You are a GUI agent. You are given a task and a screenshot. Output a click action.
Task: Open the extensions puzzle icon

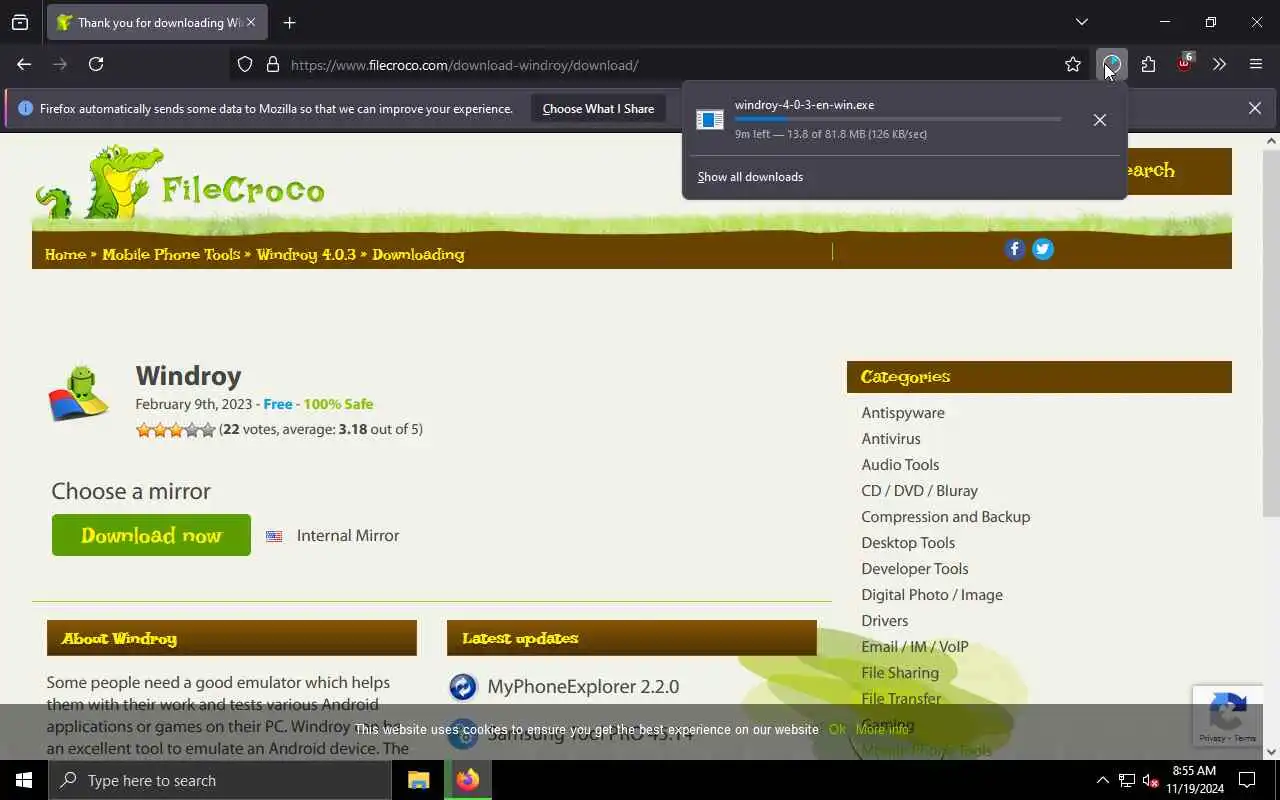coord(1148,65)
